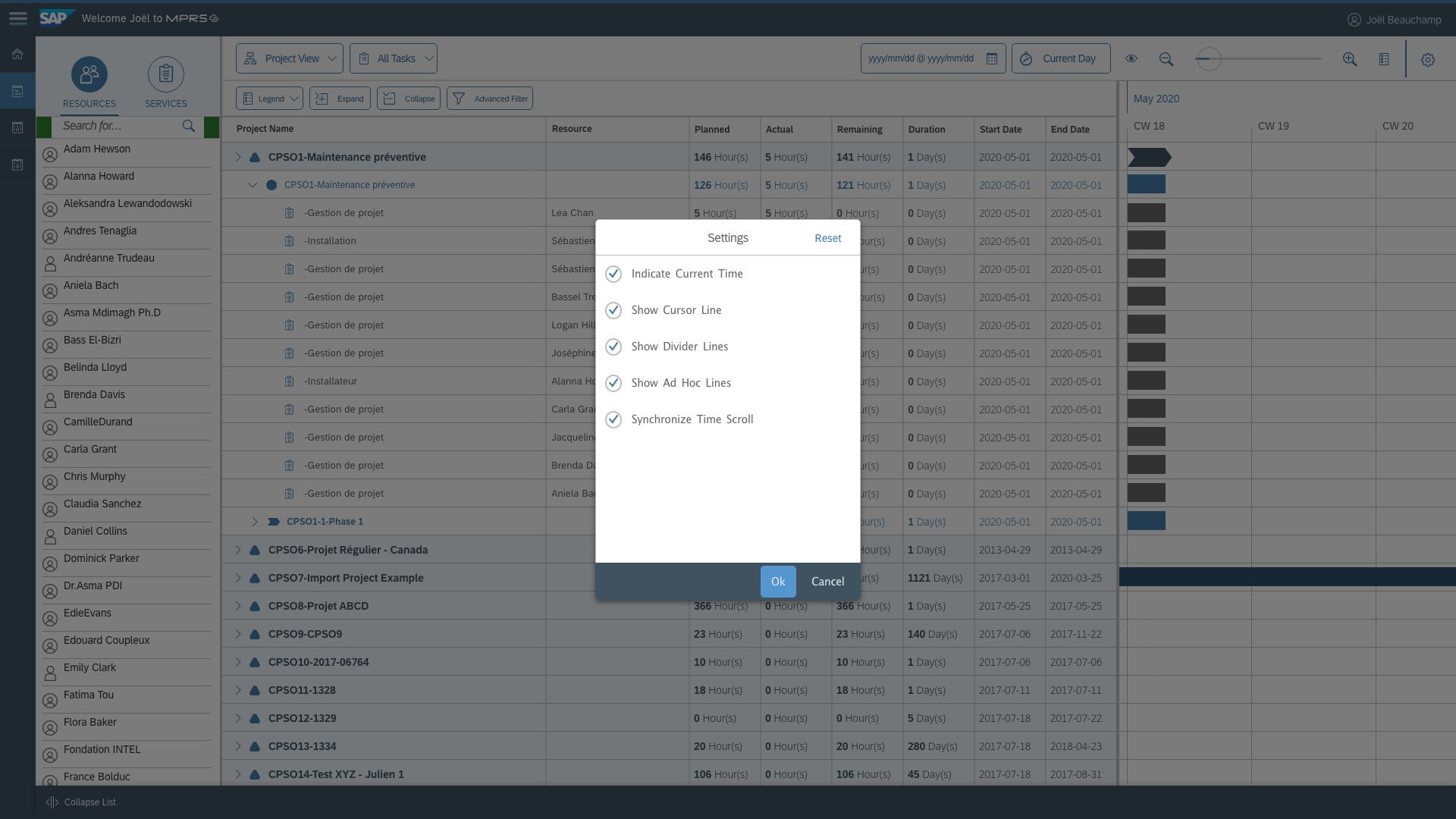The image size is (1456, 819).
Task: Open Joël Beauchamp user profile icon
Action: point(1354,20)
